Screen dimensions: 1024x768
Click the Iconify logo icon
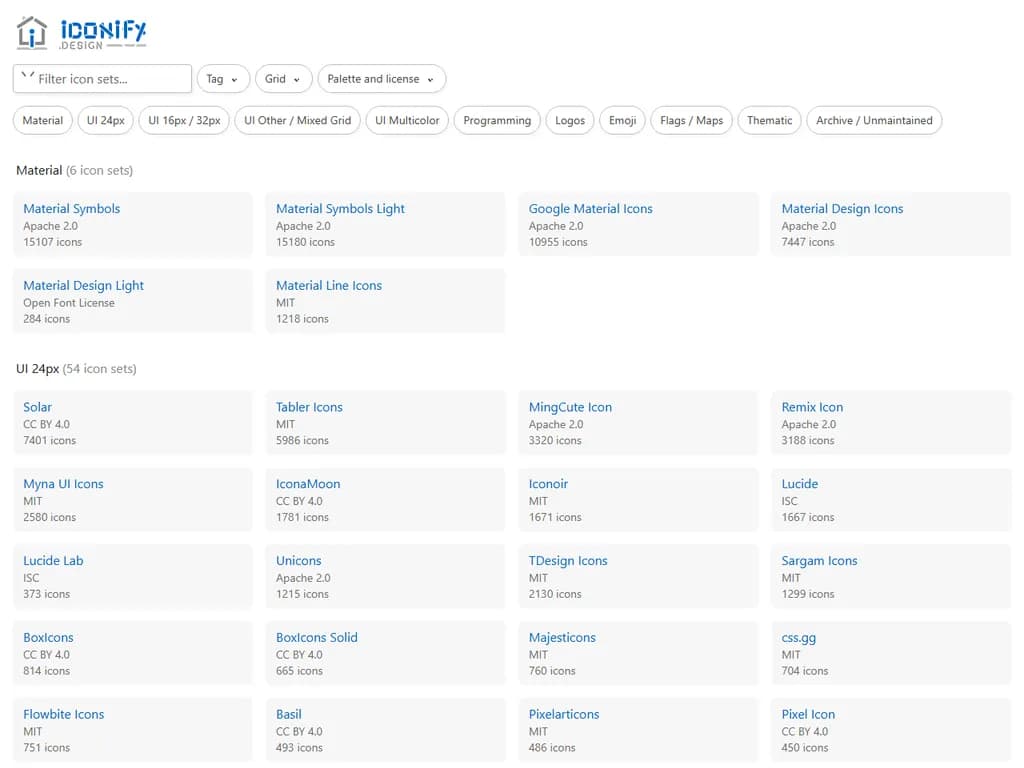click(x=32, y=31)
